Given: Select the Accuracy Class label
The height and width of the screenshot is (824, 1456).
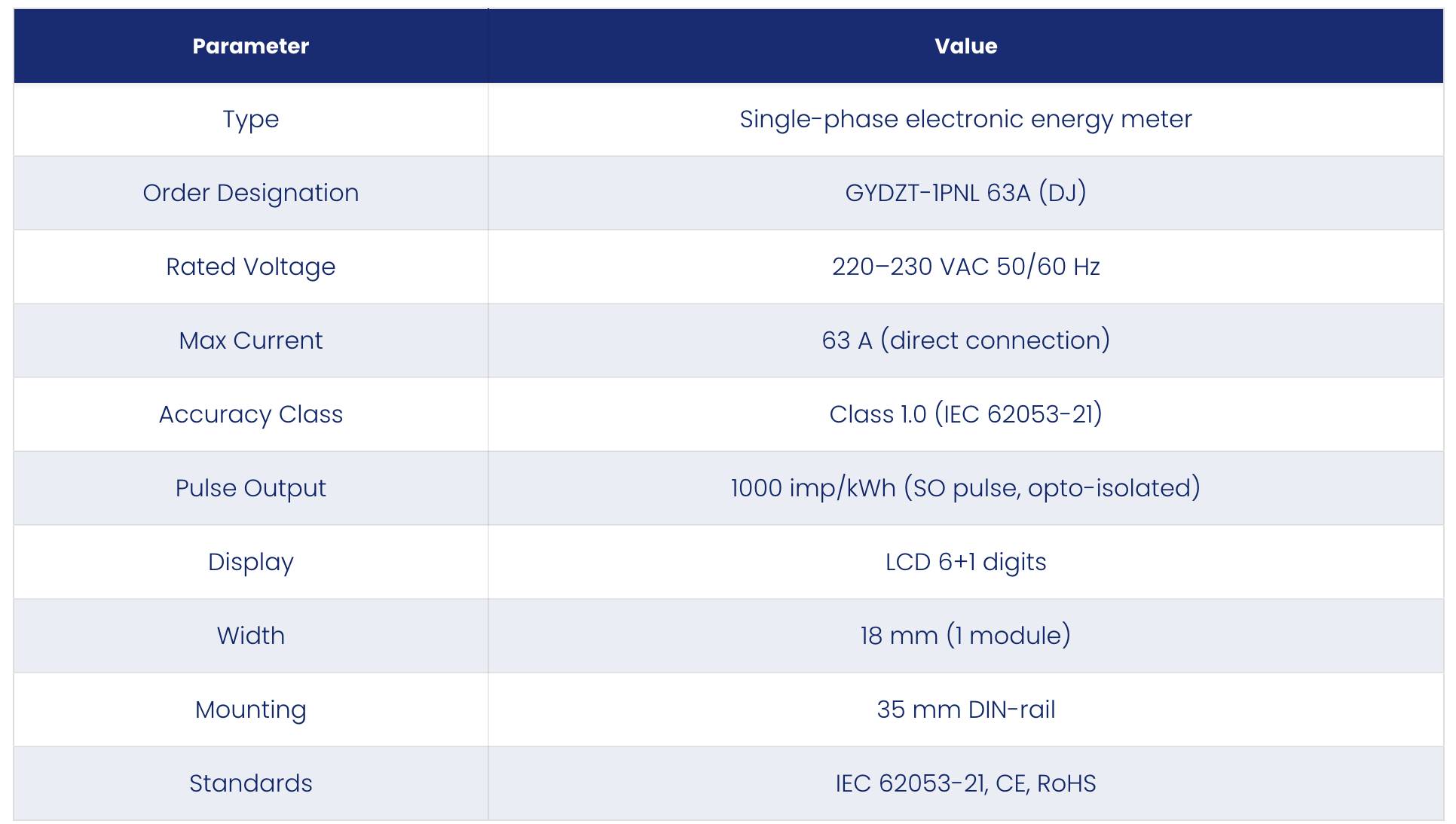Looking at the screenshot, I should tap(251, 415).
